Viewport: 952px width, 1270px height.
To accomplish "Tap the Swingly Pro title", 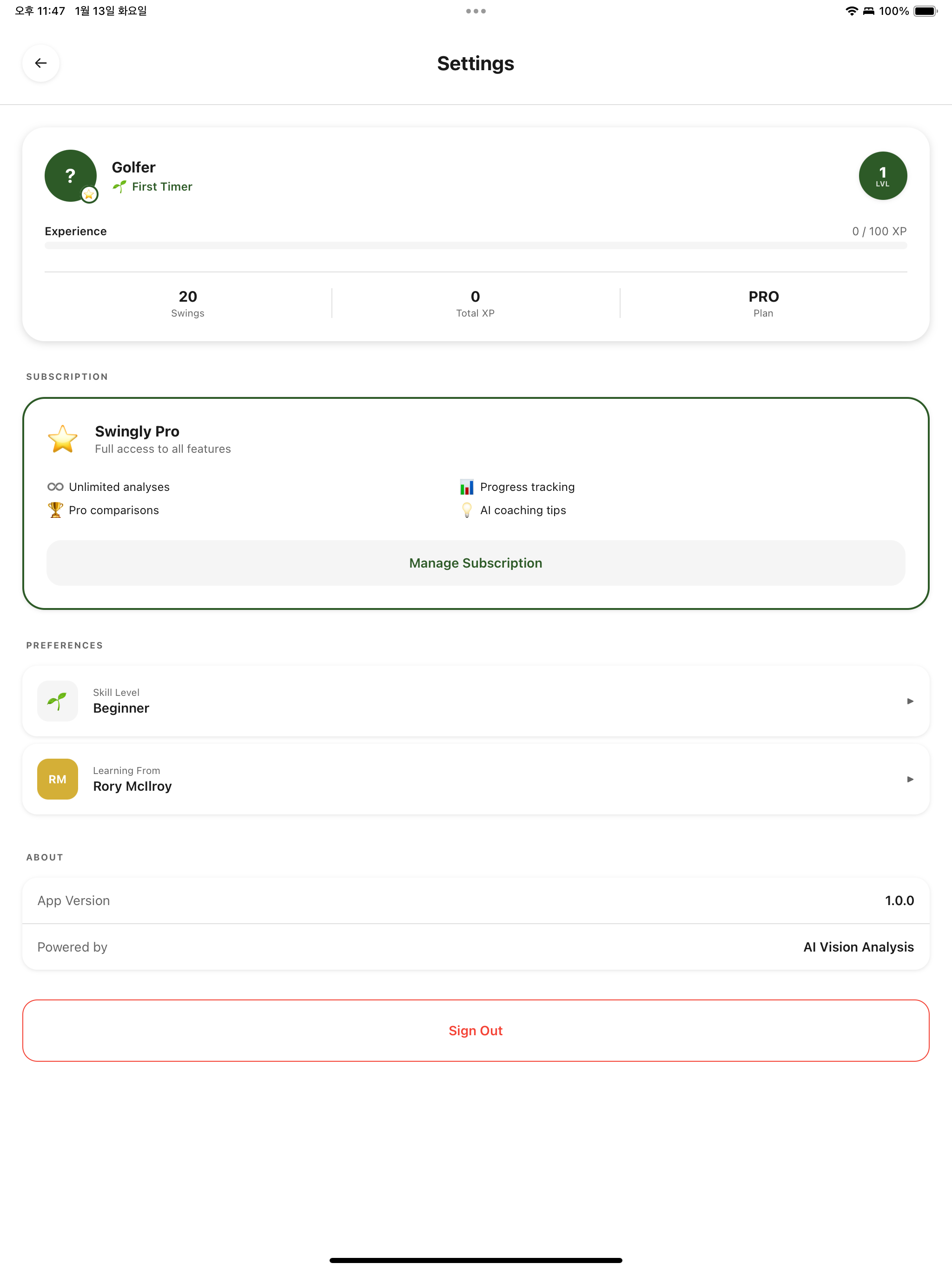I will (137, 431).
